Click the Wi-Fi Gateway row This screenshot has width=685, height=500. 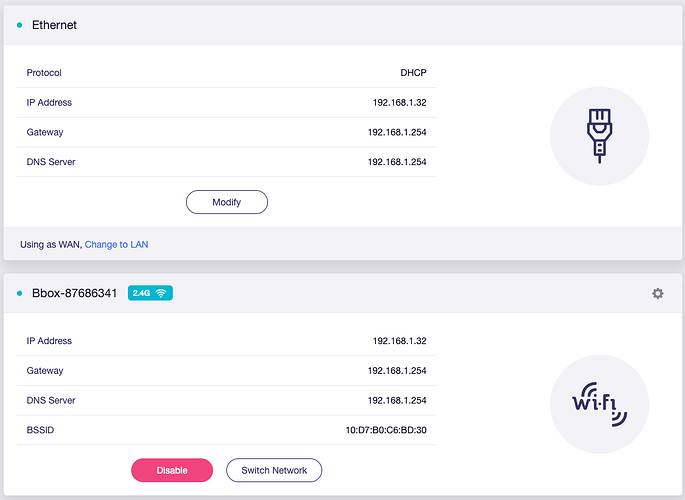pyautogui.click(x=226, y=371)
